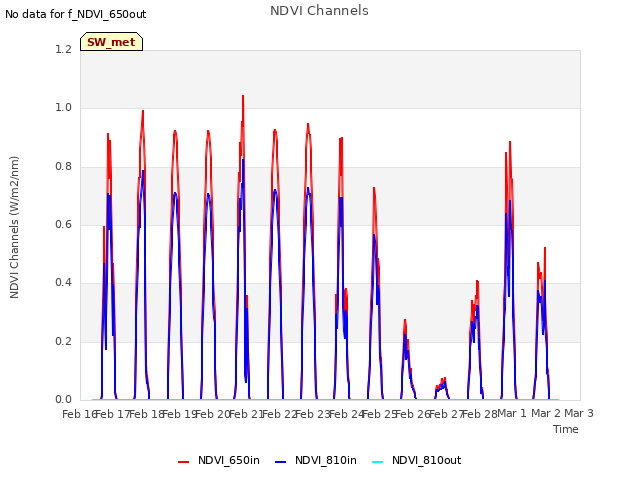Click the 1.2 y-axis tick label
This screenshot has width=640, height=480.
(x=63, y=49)
